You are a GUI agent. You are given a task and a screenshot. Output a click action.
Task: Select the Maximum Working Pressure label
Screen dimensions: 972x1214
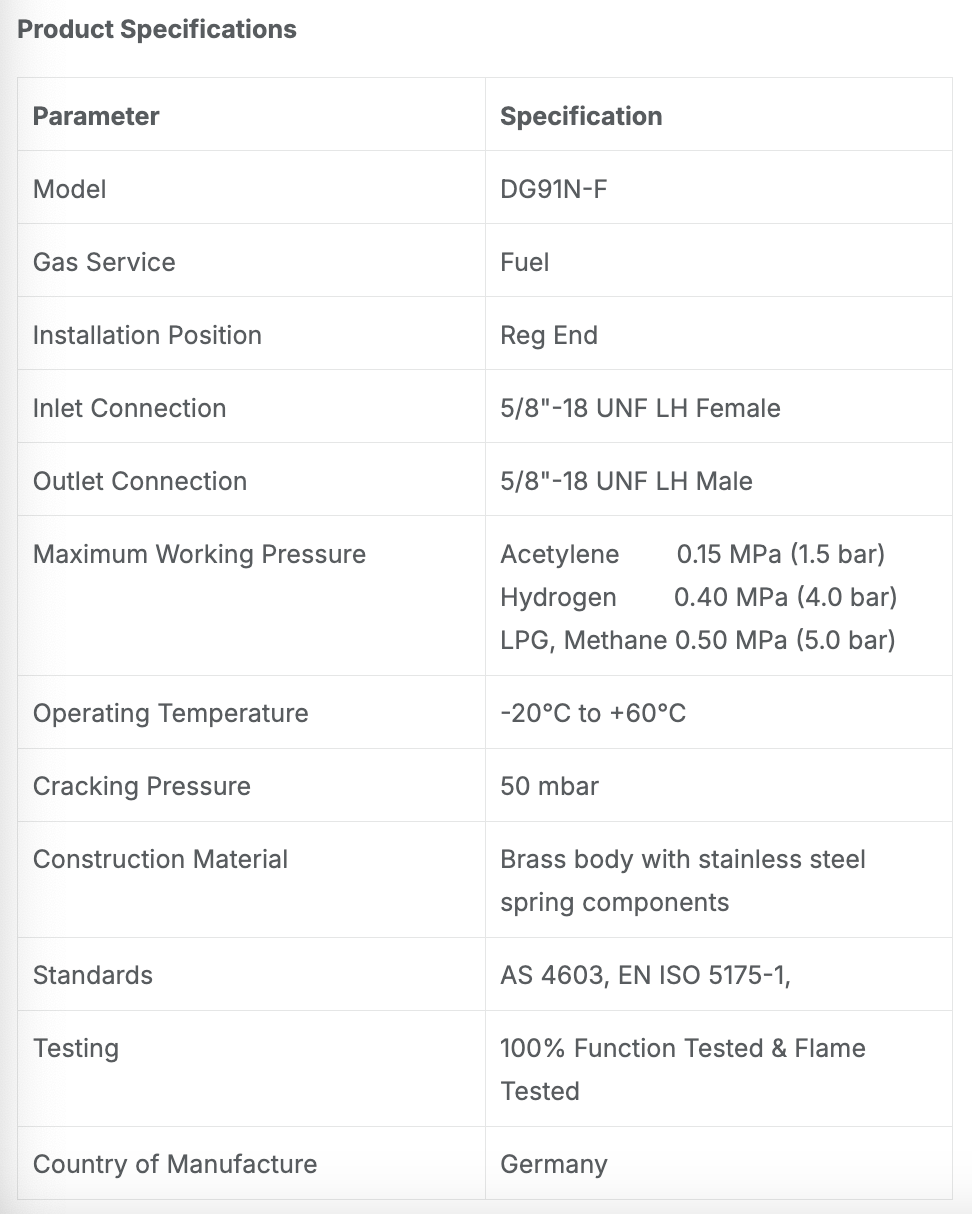coord(200,554)
